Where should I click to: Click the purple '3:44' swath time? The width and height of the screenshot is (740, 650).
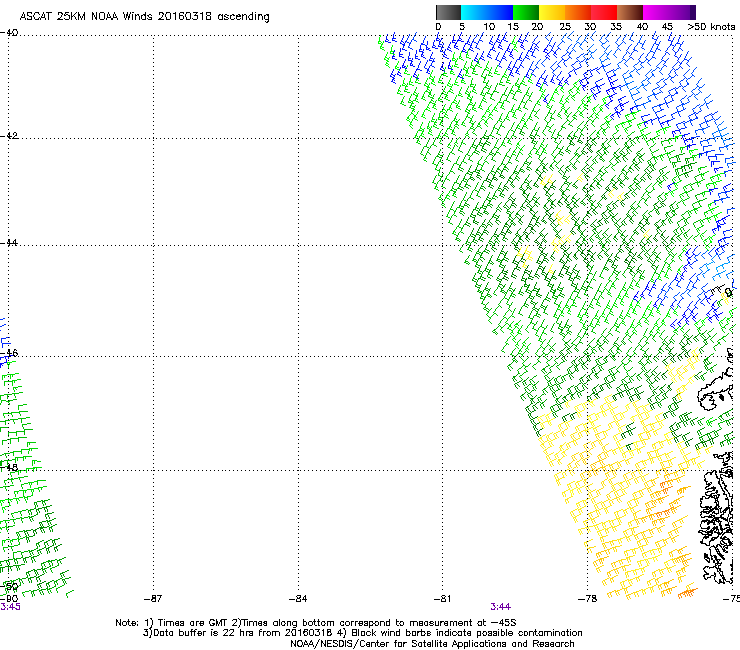pos(500,607)
